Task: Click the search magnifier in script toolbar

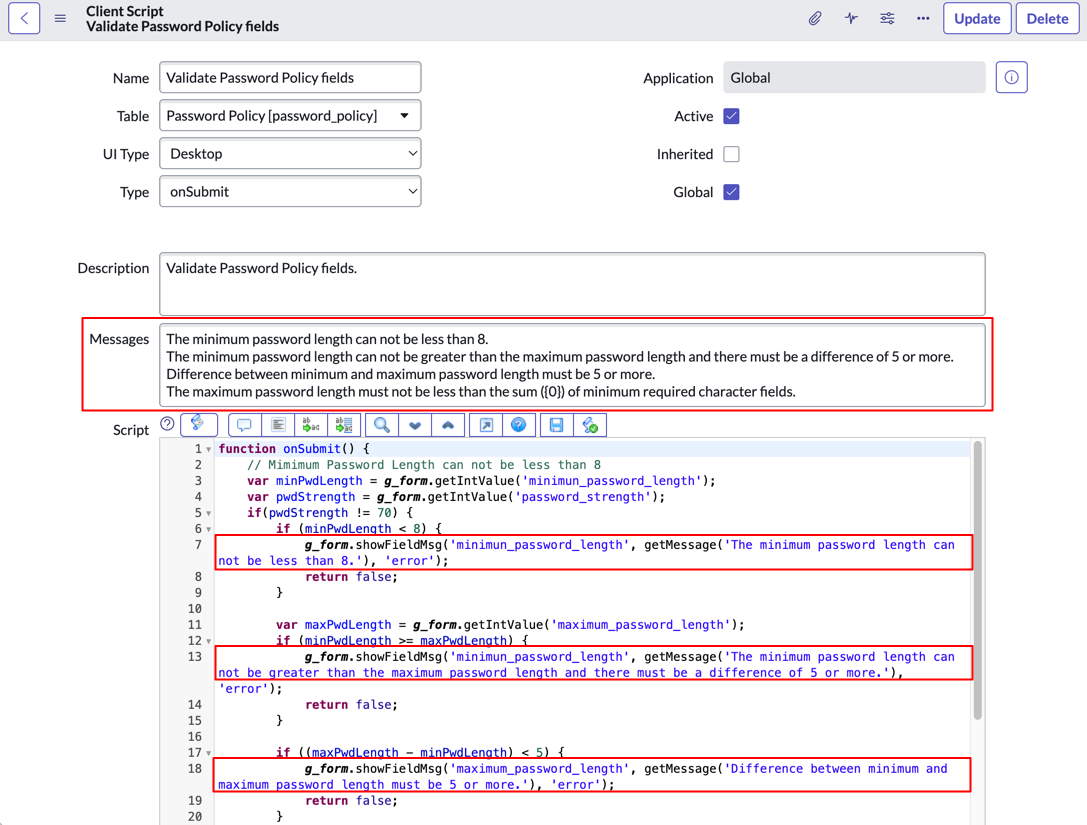Action: (382, 425)
